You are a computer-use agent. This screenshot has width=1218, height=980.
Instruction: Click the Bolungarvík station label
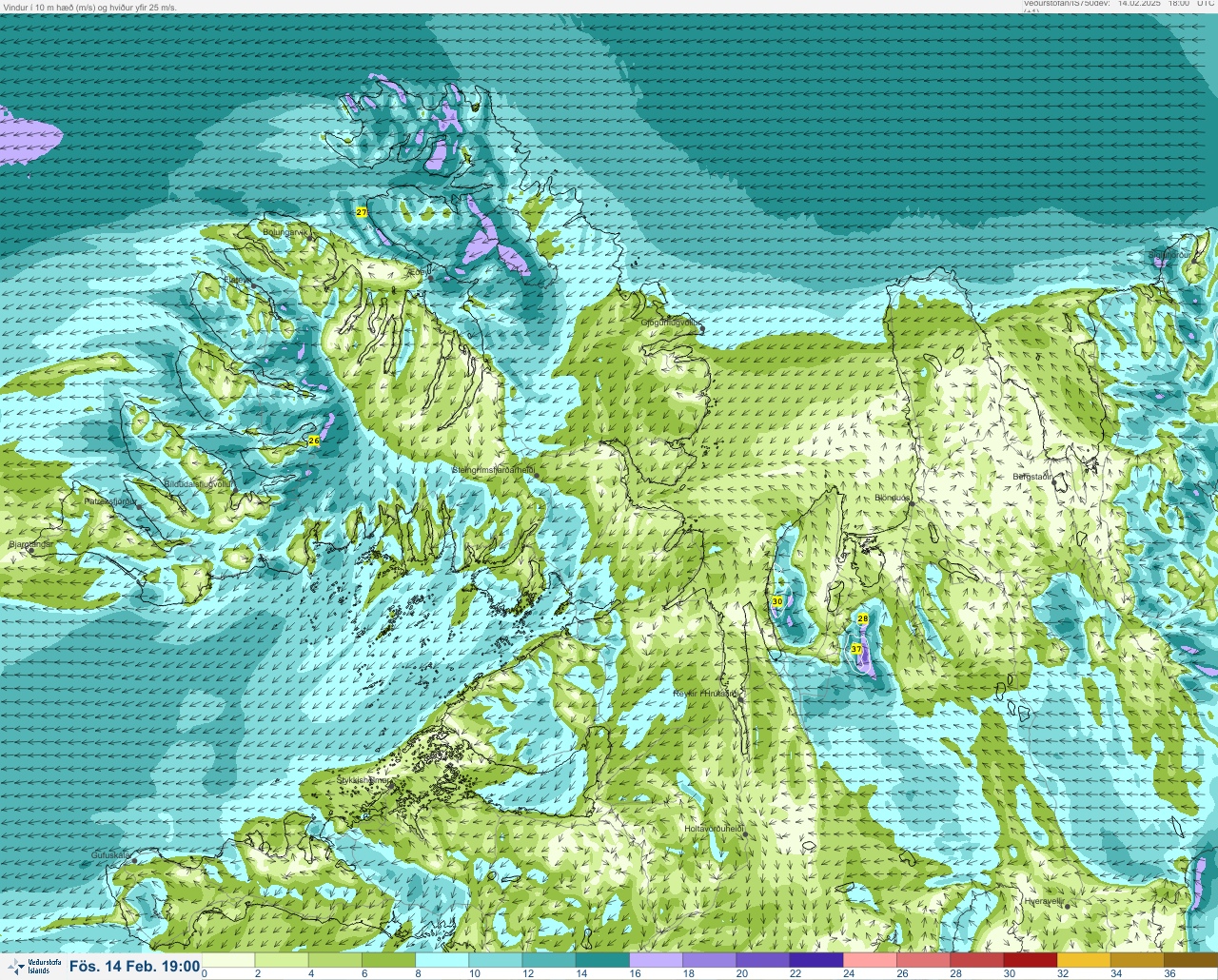click(284, 232)
